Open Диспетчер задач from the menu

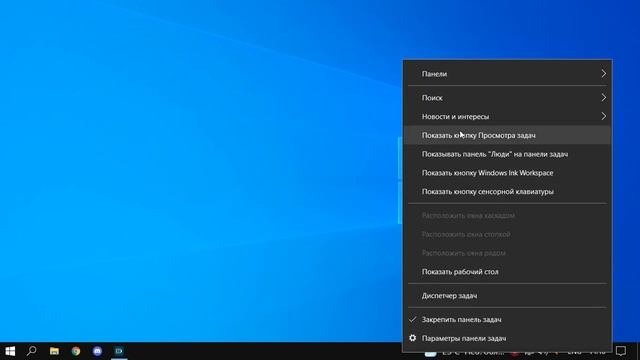[507, 296]
